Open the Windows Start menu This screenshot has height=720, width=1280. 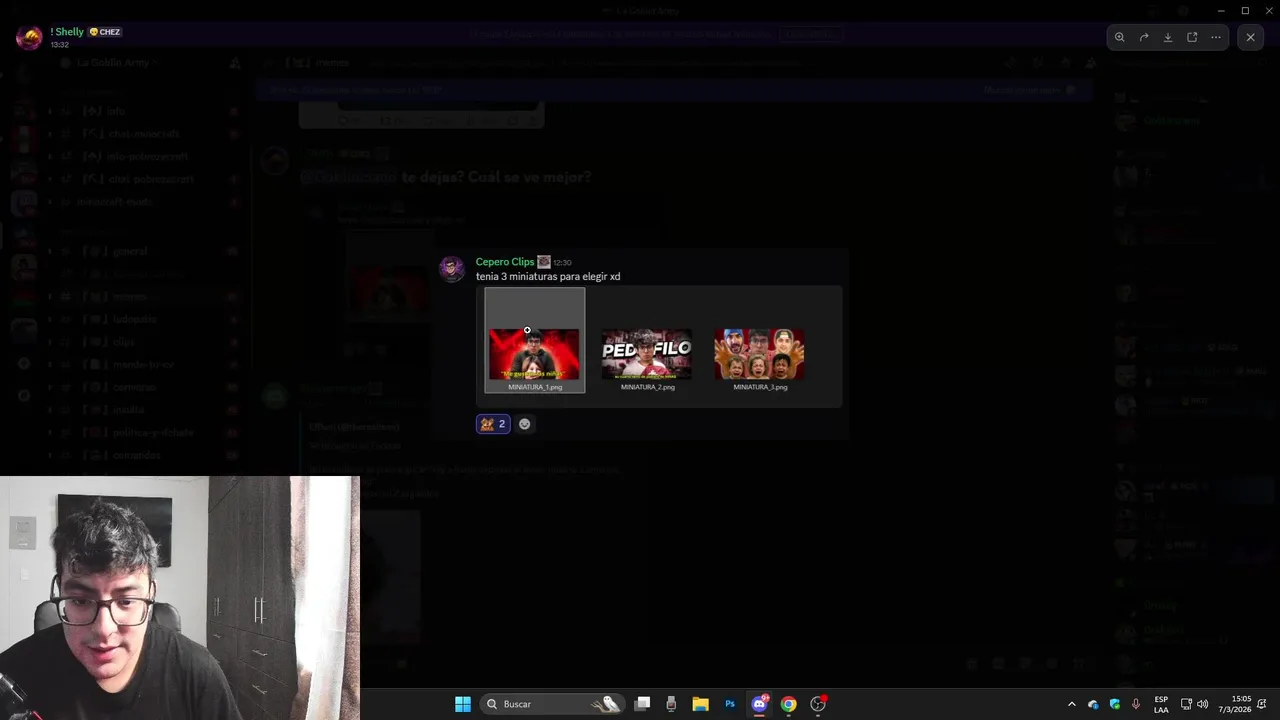(463, 704)
